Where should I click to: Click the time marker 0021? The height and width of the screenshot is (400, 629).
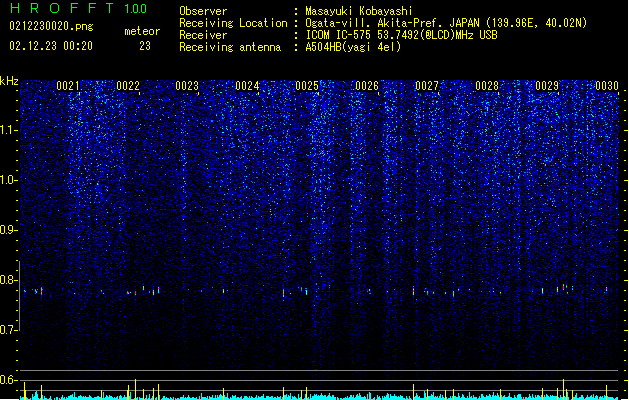point(68,86)
